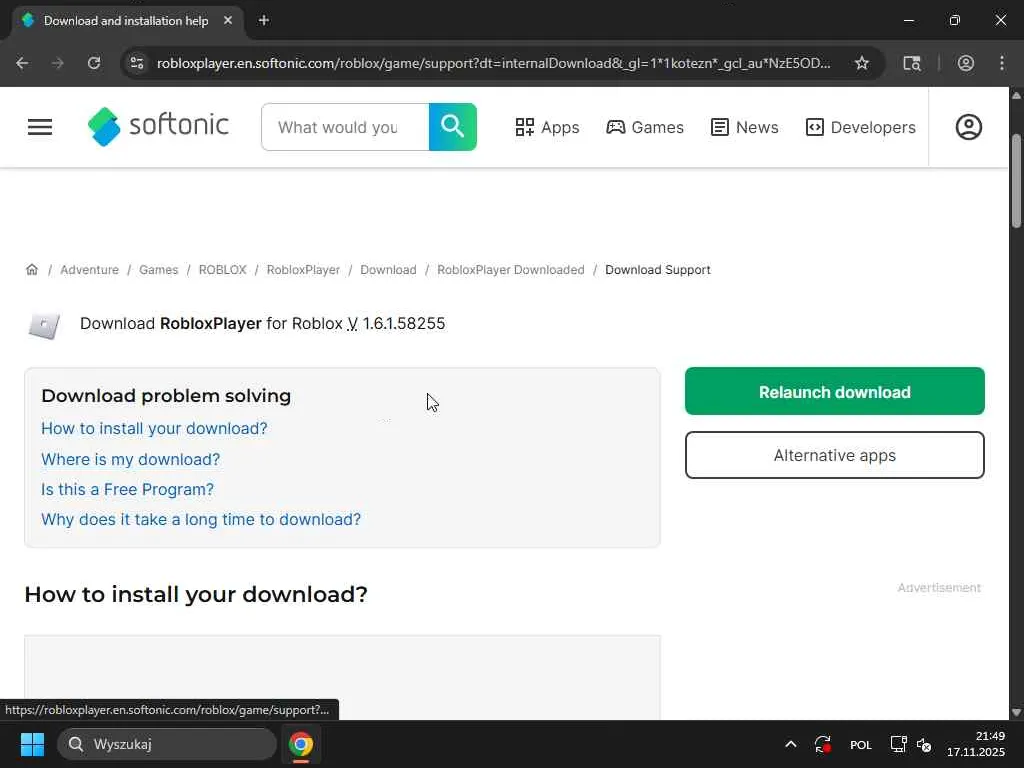This screenshot has width=1024, height=768.
Task: Go to the Download breadcrumb
Action: tap(389, 270)
